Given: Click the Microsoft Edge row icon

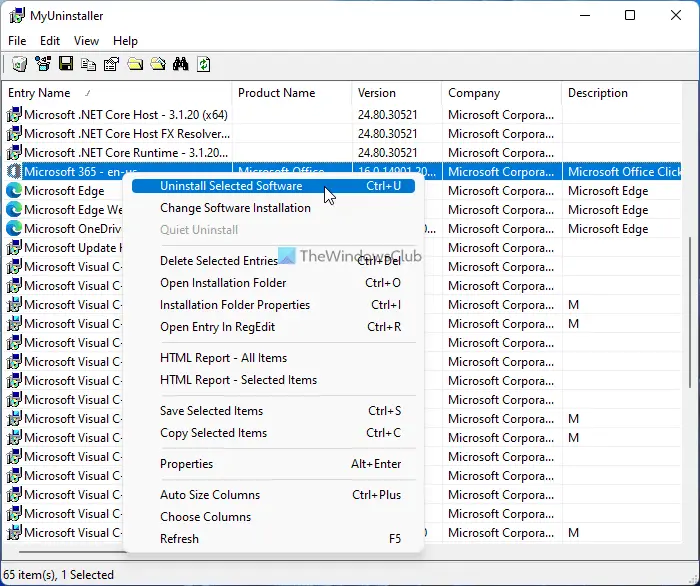Looking at the screenshot, I should coord(14,191).
